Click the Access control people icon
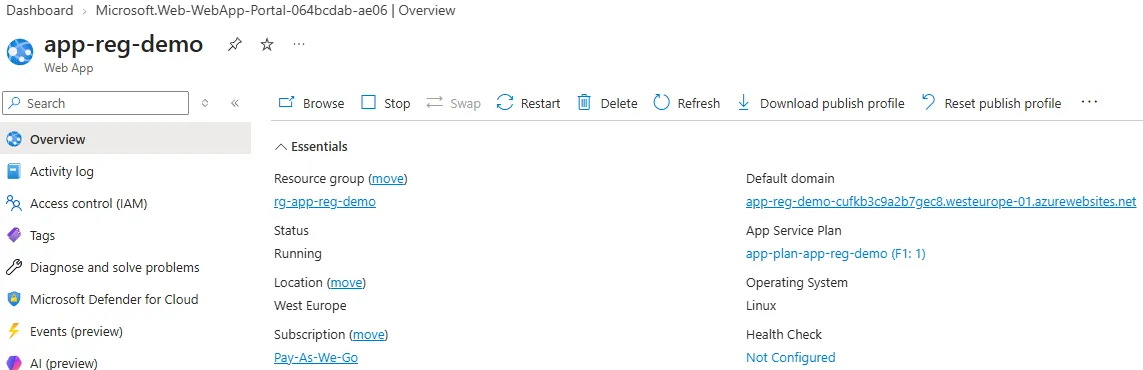This screenshot has height=370, width=1143. (14, 203)
